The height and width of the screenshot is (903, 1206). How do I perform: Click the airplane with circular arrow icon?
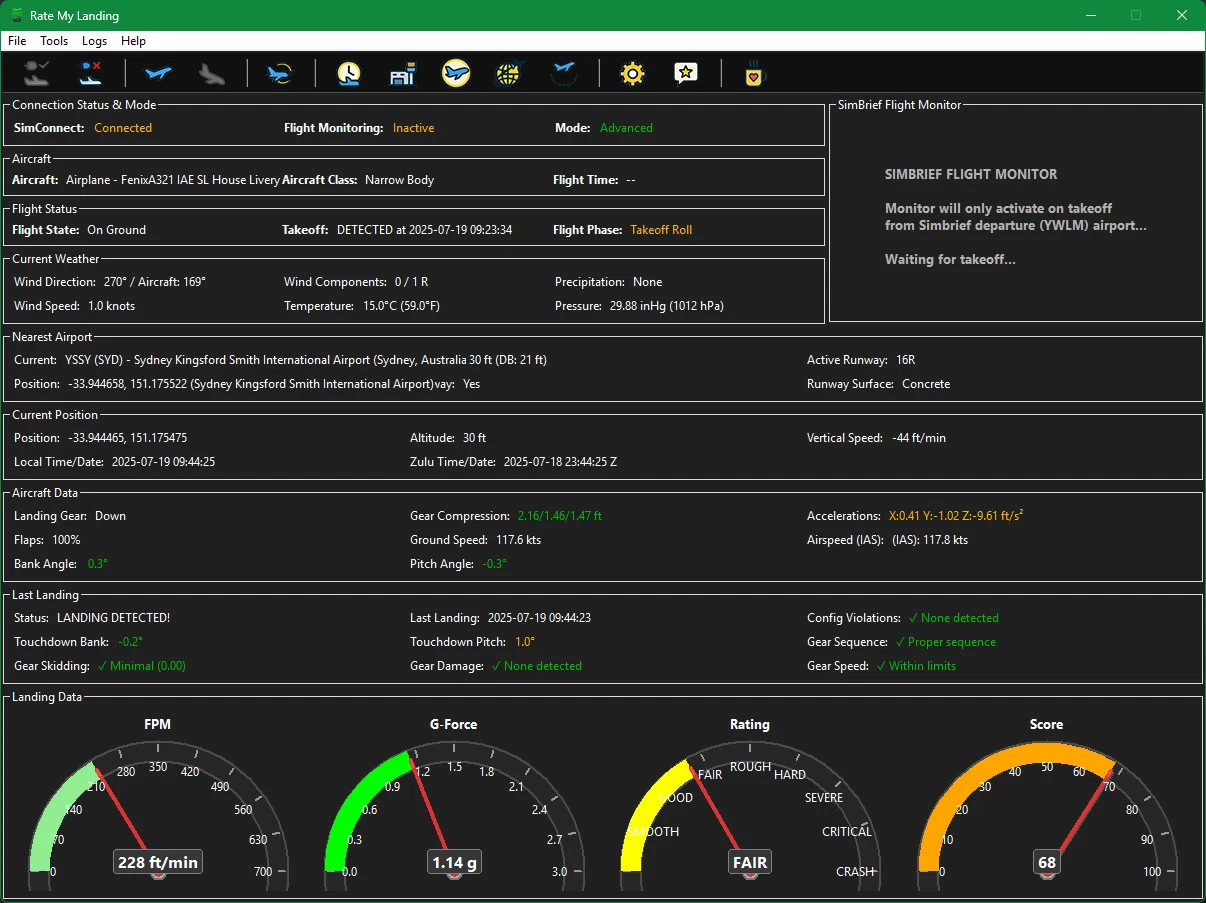(280, 73)
